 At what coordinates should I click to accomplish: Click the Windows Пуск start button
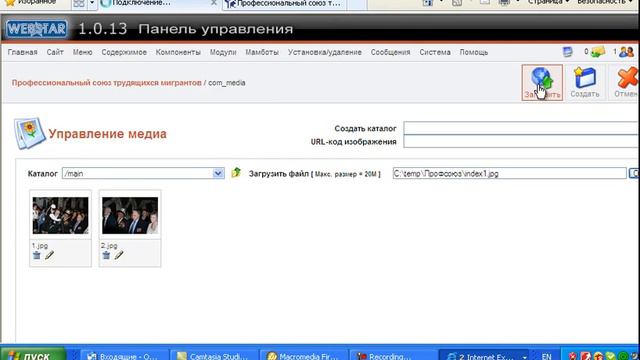(x=33, y=354)
